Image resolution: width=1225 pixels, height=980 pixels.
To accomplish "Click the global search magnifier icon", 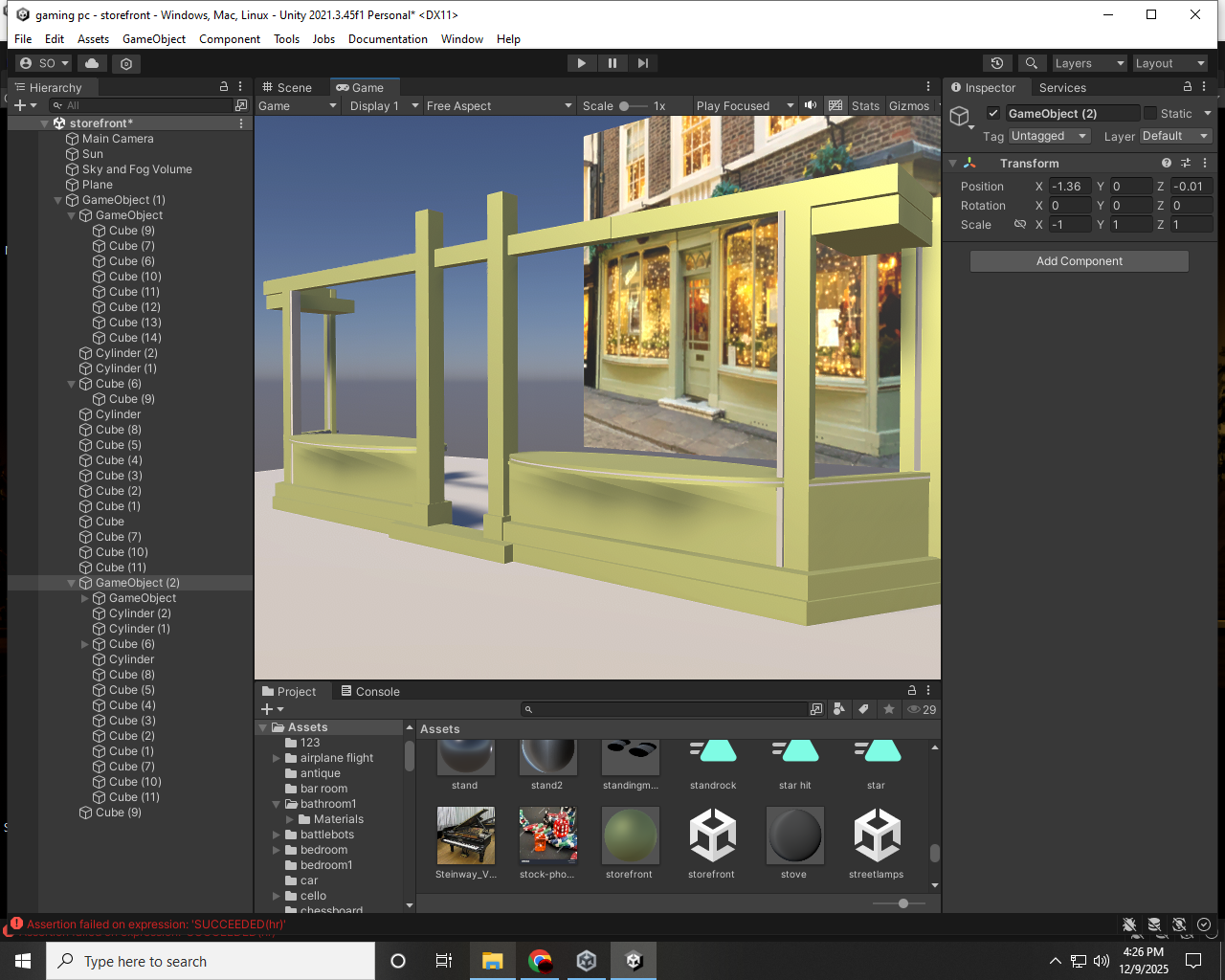I will (1031, 63).
